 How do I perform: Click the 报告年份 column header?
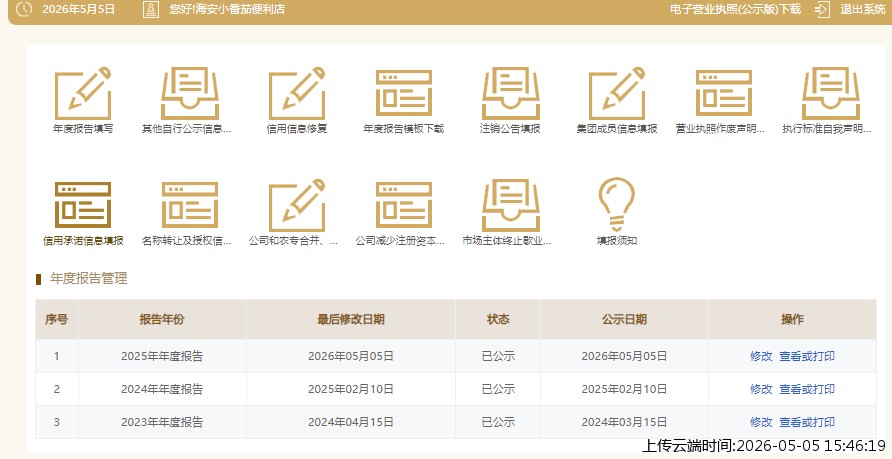coord(162,320)
